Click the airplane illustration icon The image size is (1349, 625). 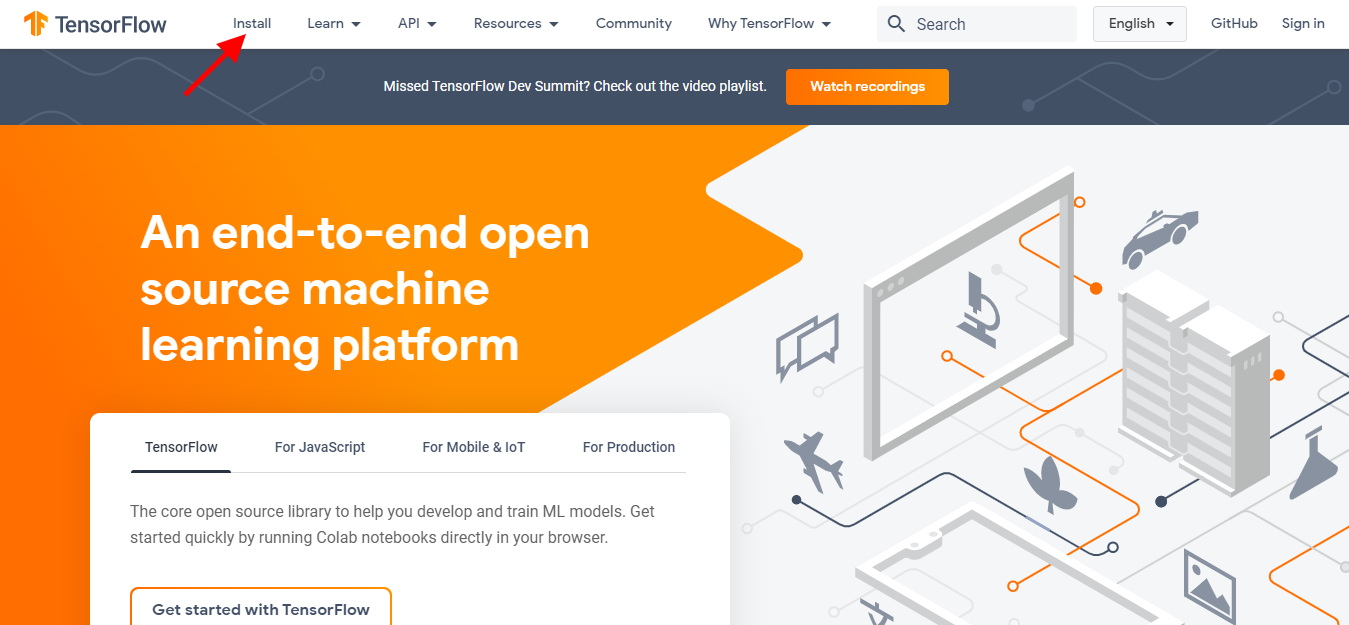coord(813,460)
